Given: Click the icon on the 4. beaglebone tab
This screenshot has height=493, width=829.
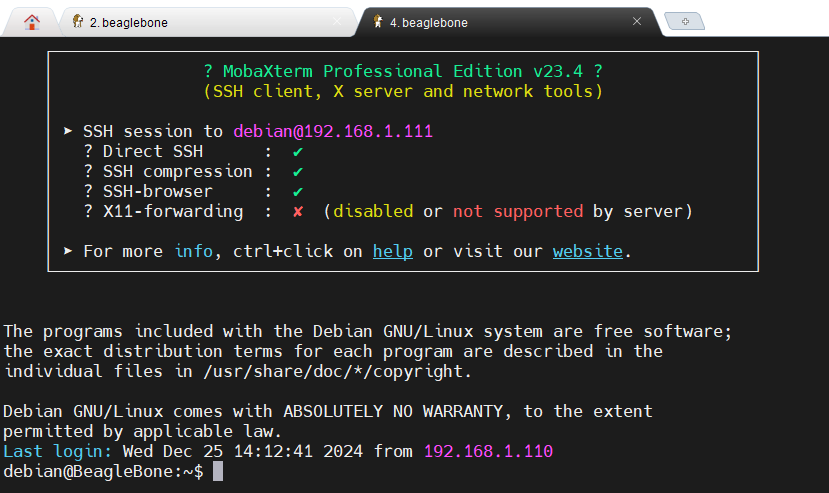Looking at the screenshot, I should click(x=378, y=22).
